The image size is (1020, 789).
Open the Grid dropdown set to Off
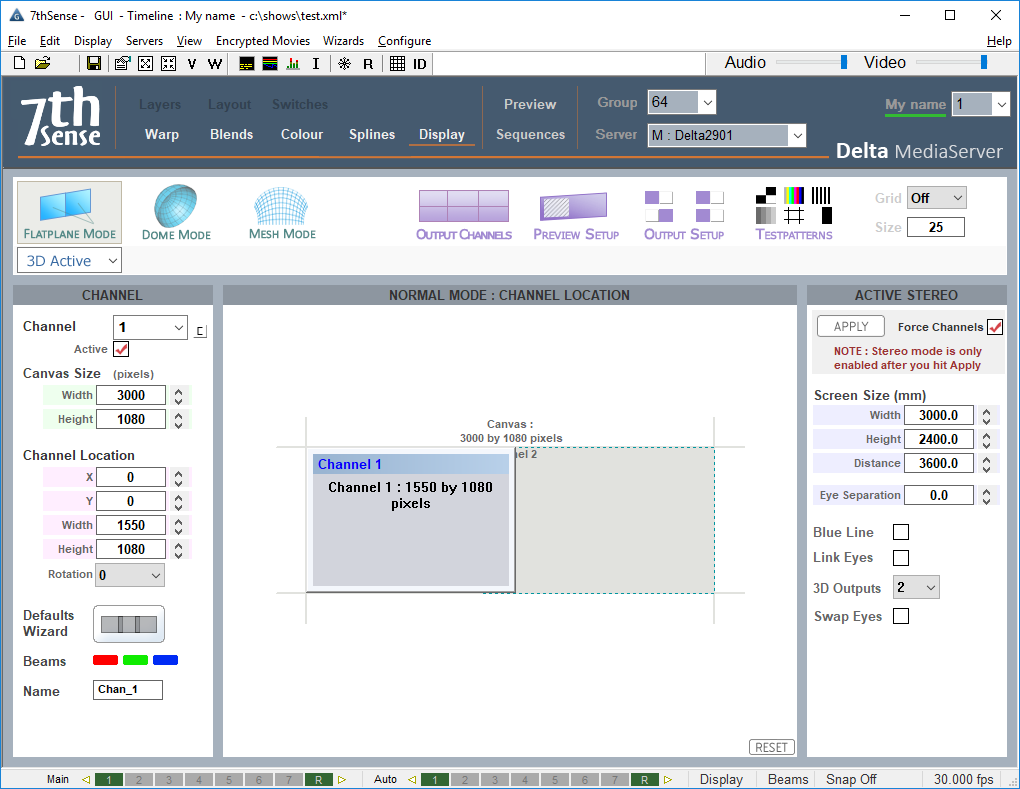[937, 198]
